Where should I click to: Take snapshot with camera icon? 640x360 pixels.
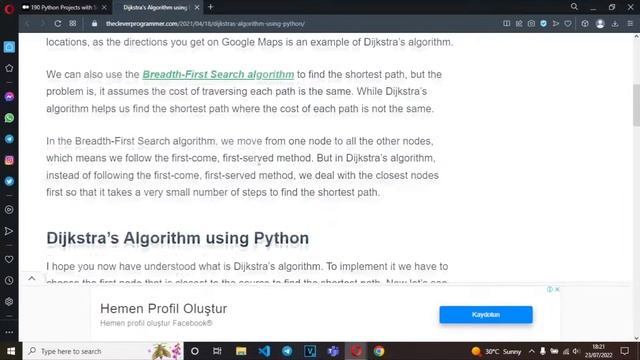[531, 24]
